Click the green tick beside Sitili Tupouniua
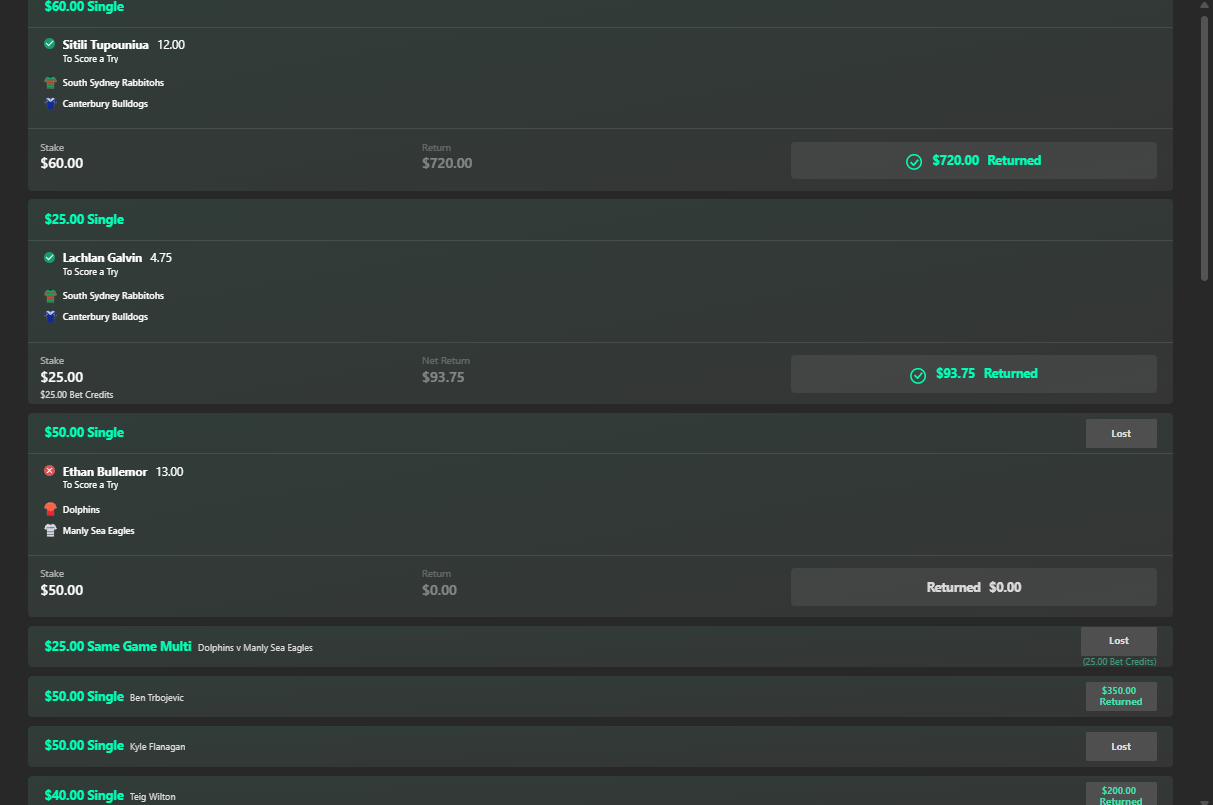The height and width of the screenshot is (805, 1213). (50, 44)
